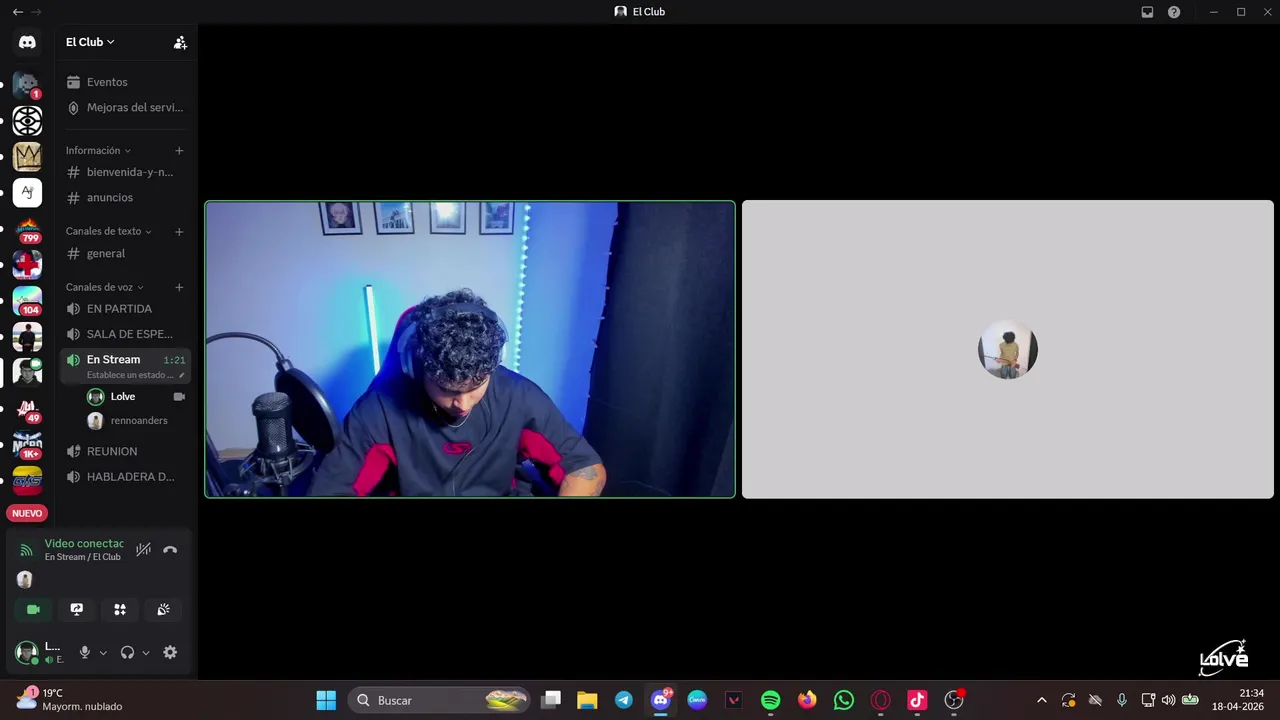This screenshot has height=720, width=1280.
Task: Mute the microphone
Action: pyautogui.click(x=84, y=652)
